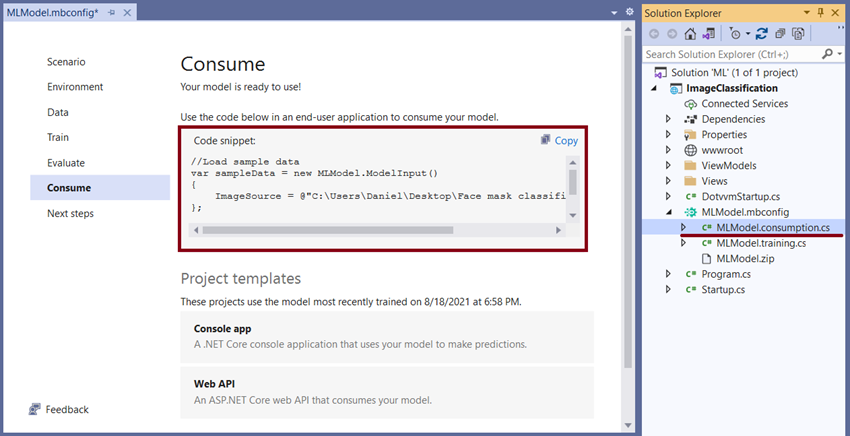Click the Show All Files icon
Image resolution: width=850 pixels, height=436 pixels.
(x=798, y=34)
